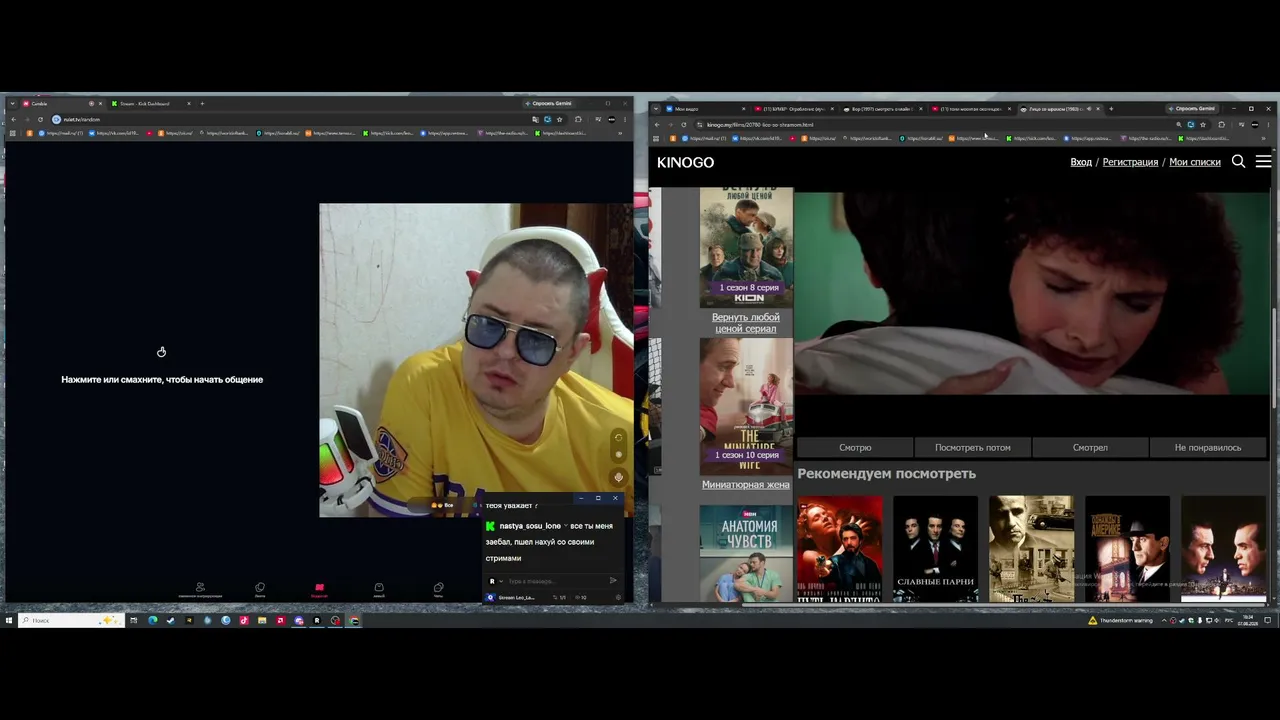Open the Вернуть любой ценой poster
Viewport: 1280px width, 720px height.
[746, 246]
